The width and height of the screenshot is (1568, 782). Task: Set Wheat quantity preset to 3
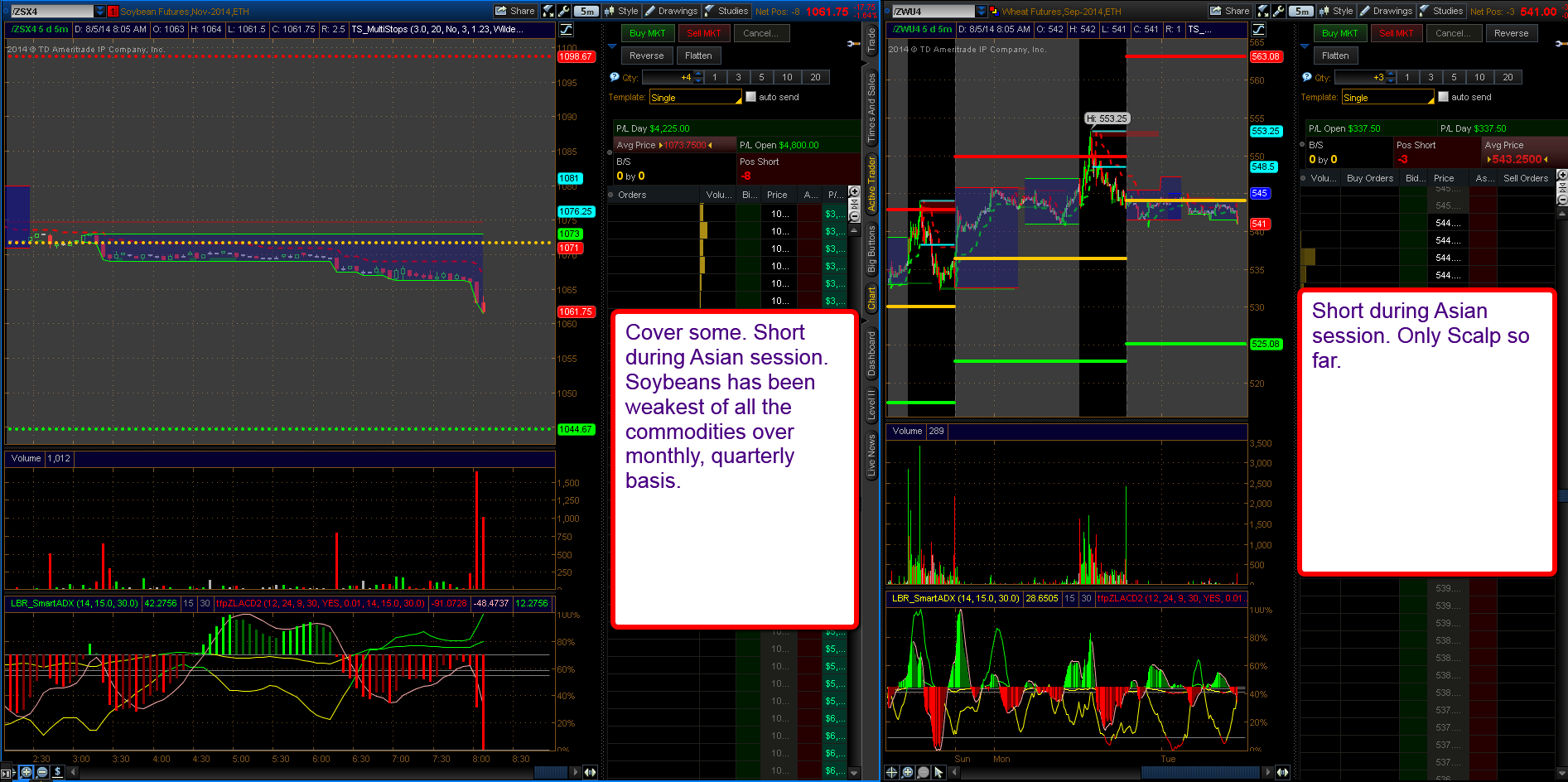[x=1430, y=77]
